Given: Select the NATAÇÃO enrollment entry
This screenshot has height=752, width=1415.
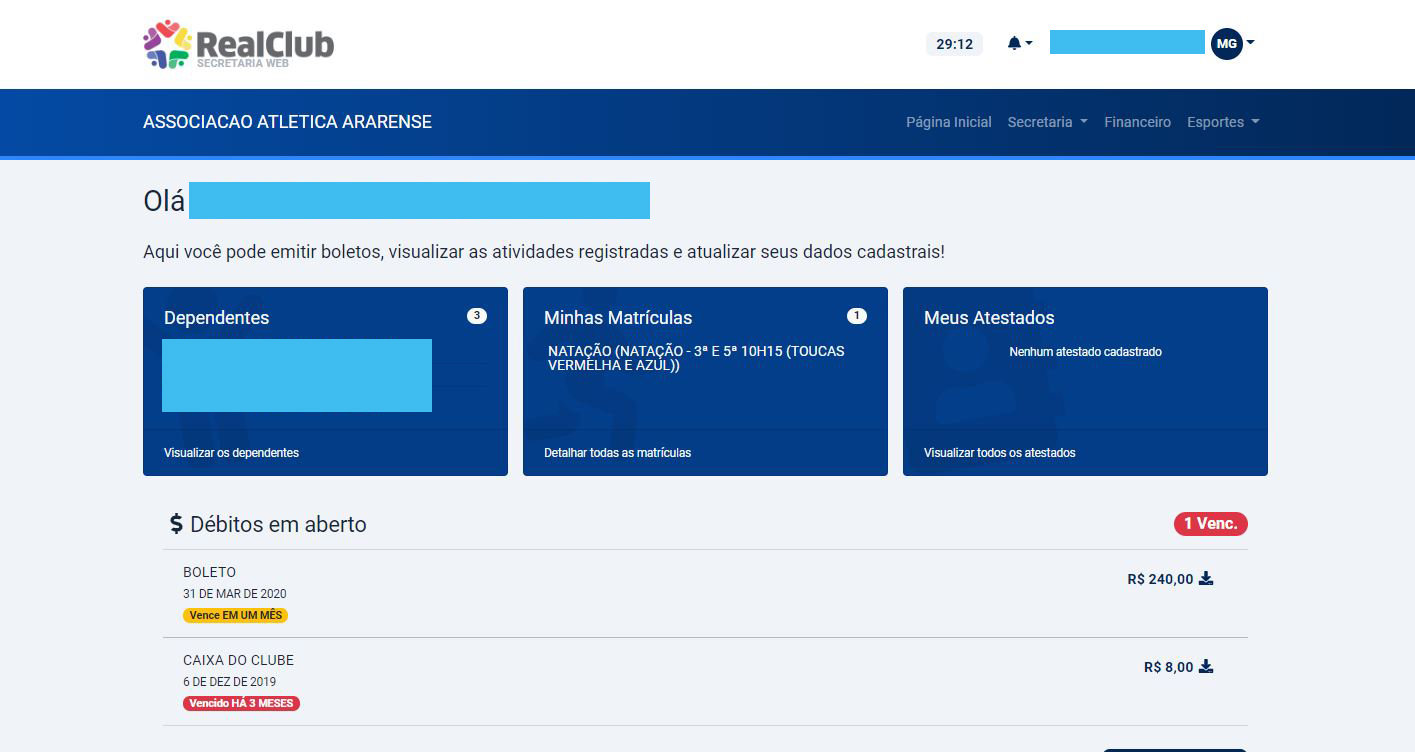Looking at the screenshot, I should [x=696, y=358].
